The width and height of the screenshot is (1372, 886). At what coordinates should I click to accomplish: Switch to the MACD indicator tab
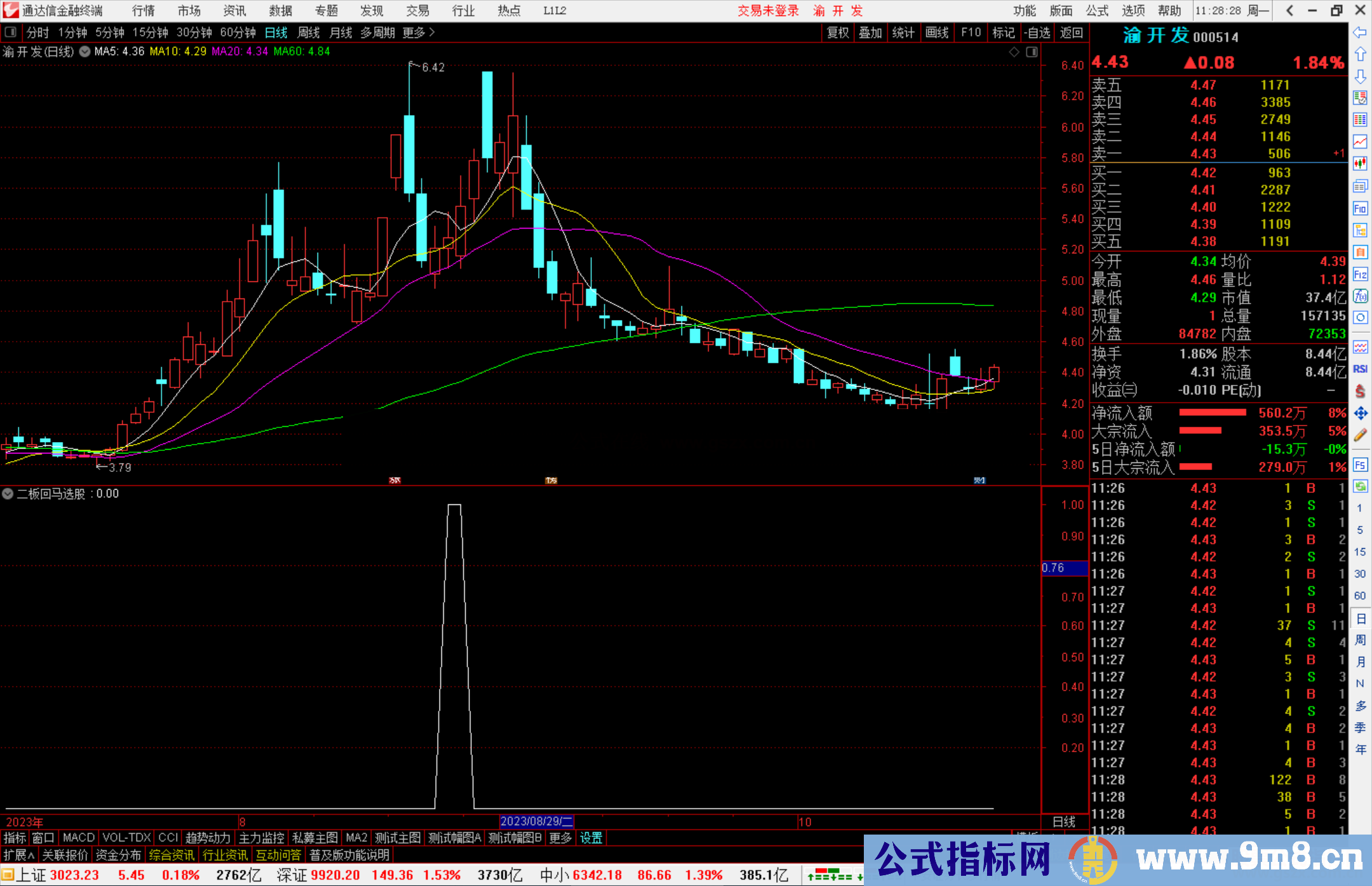pyautogui.click(x=79, y=838)
